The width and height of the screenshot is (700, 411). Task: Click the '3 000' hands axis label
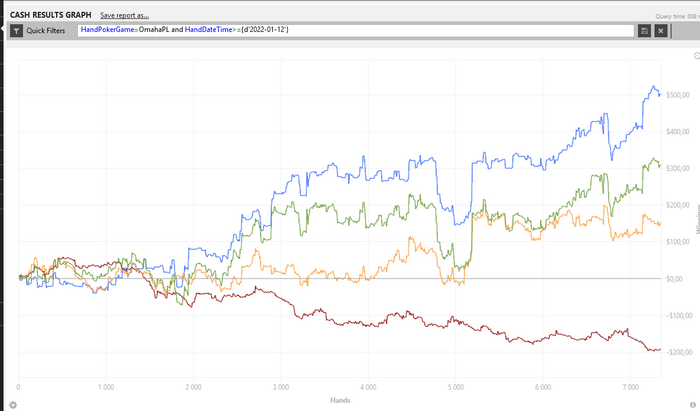coord(281,387)
